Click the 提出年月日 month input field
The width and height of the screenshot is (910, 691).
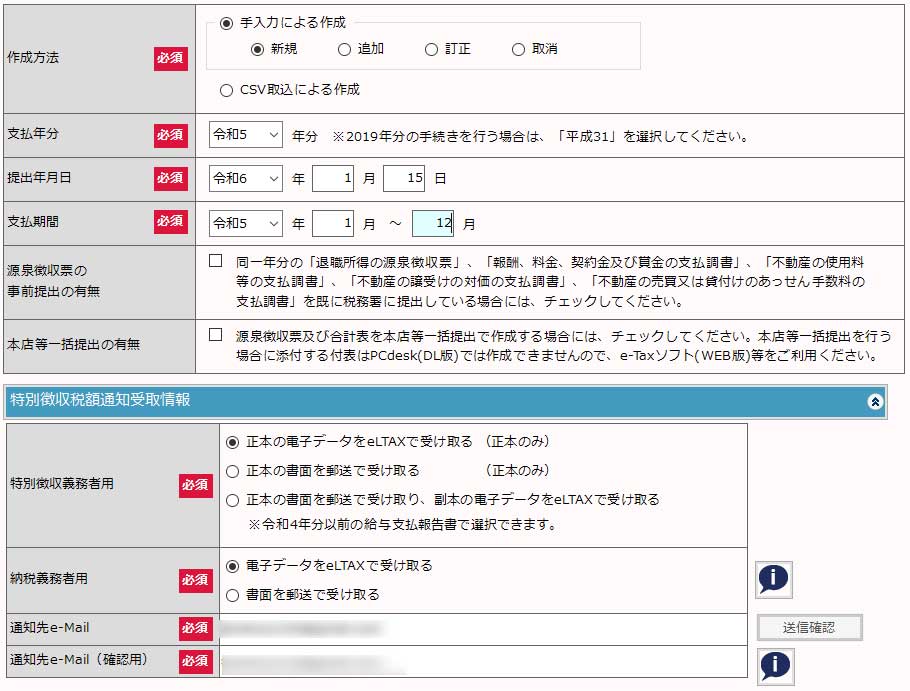coord(333,178)
